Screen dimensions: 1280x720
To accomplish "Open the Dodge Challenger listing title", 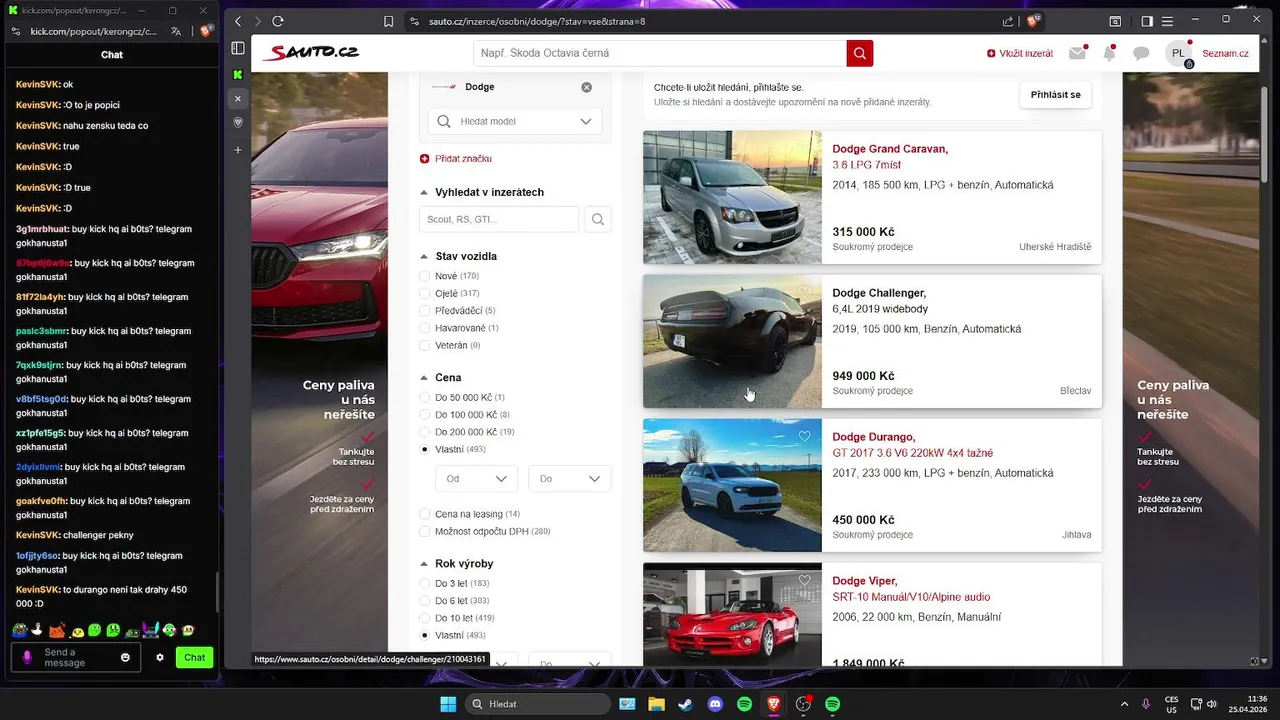I will (x=879, y=293).
